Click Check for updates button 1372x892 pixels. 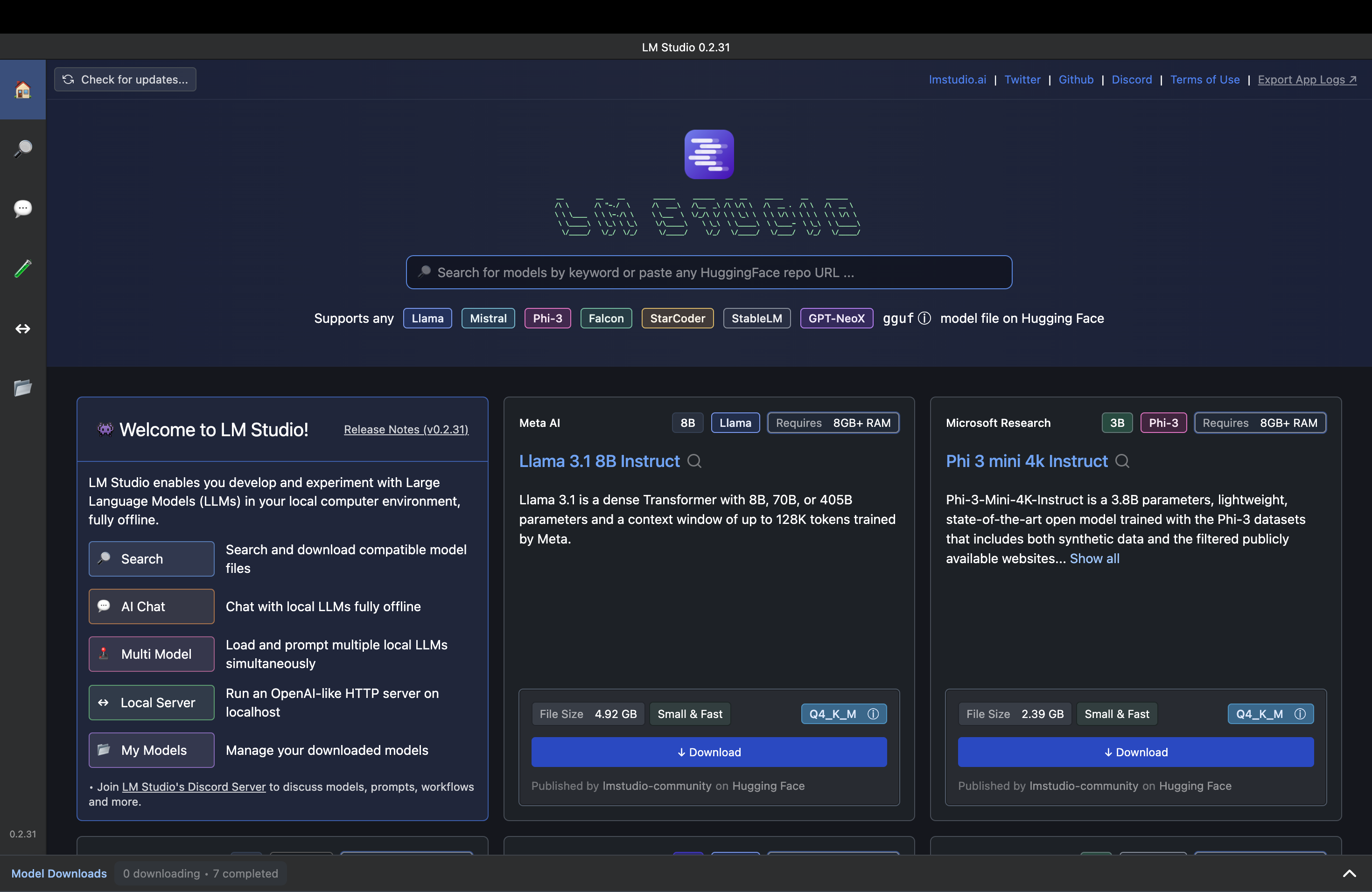tap(125, 79)
